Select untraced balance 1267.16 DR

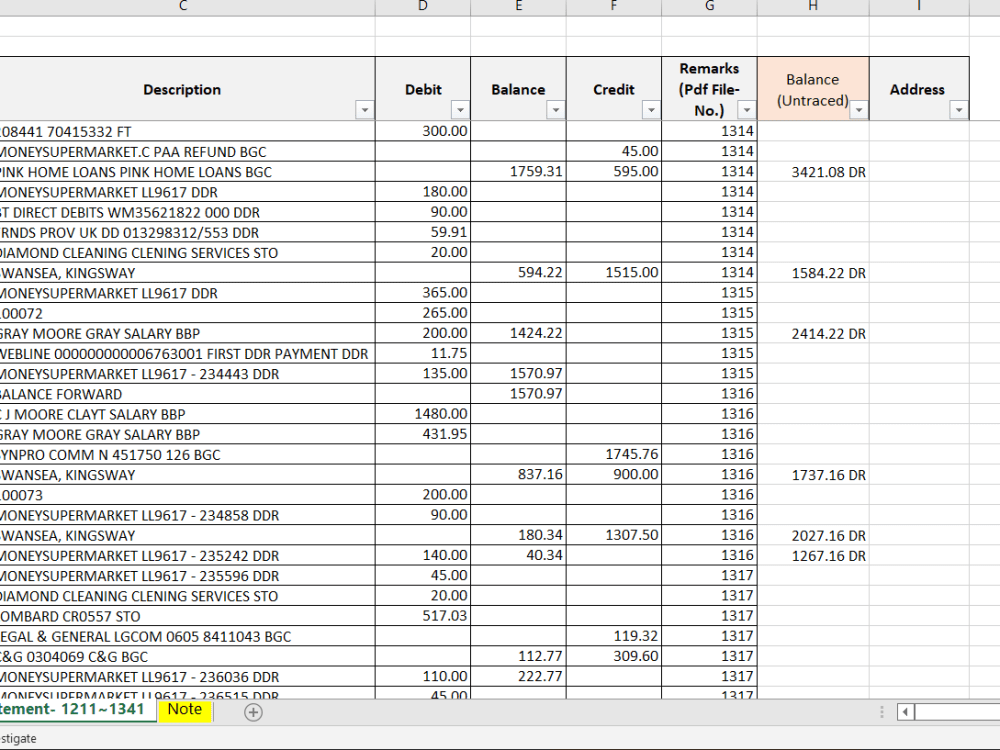[x=813, y=555]
